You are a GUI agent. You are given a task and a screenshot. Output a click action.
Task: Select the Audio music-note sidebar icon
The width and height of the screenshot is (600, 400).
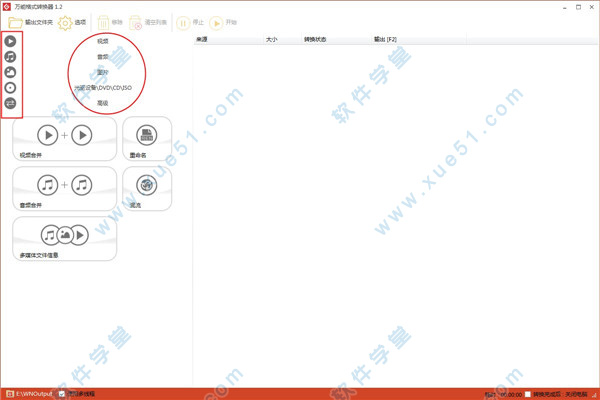[11, 57]
